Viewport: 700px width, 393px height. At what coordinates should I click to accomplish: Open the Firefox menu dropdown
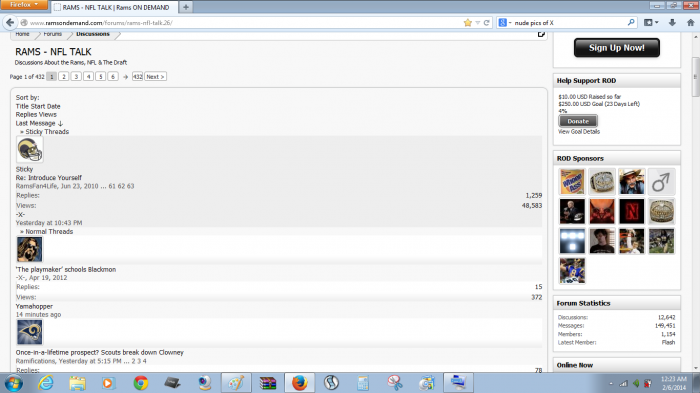(24, 5)
